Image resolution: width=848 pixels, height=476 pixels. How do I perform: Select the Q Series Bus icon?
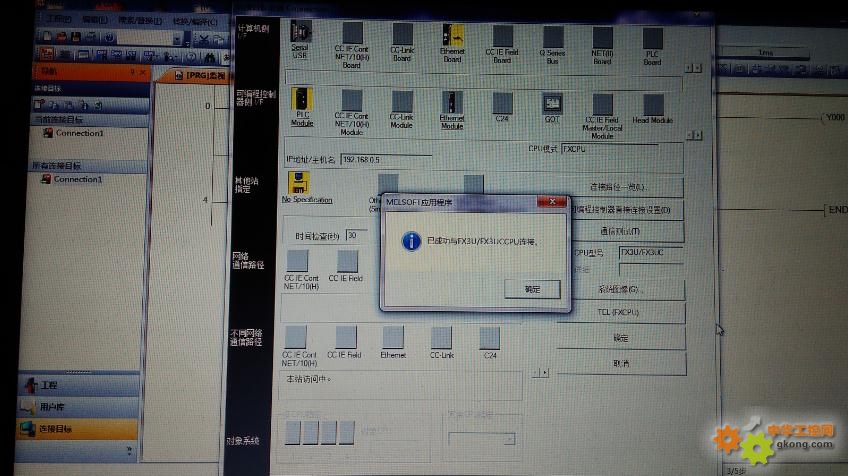coord(553,38)
